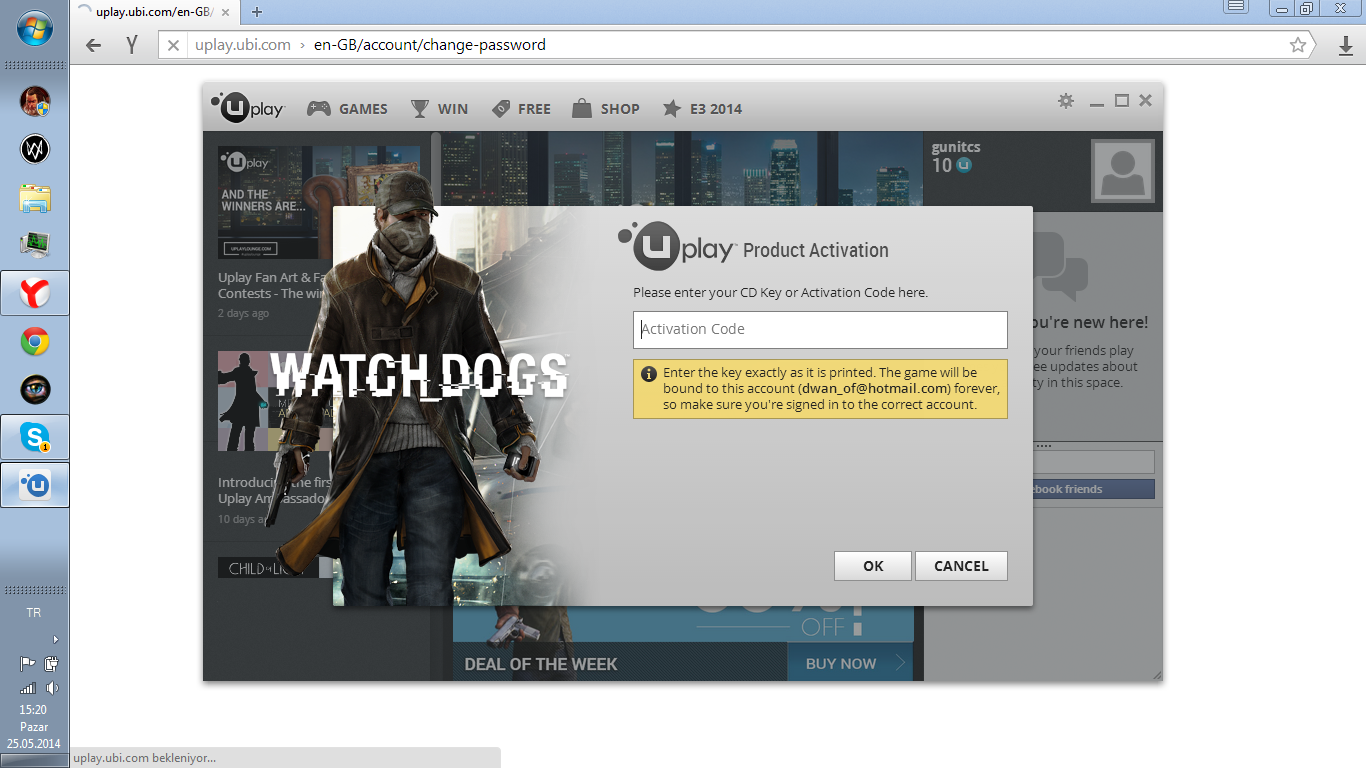1366x768 pixels.
Task: Click the gunitcs username
Action: [956, 147]
